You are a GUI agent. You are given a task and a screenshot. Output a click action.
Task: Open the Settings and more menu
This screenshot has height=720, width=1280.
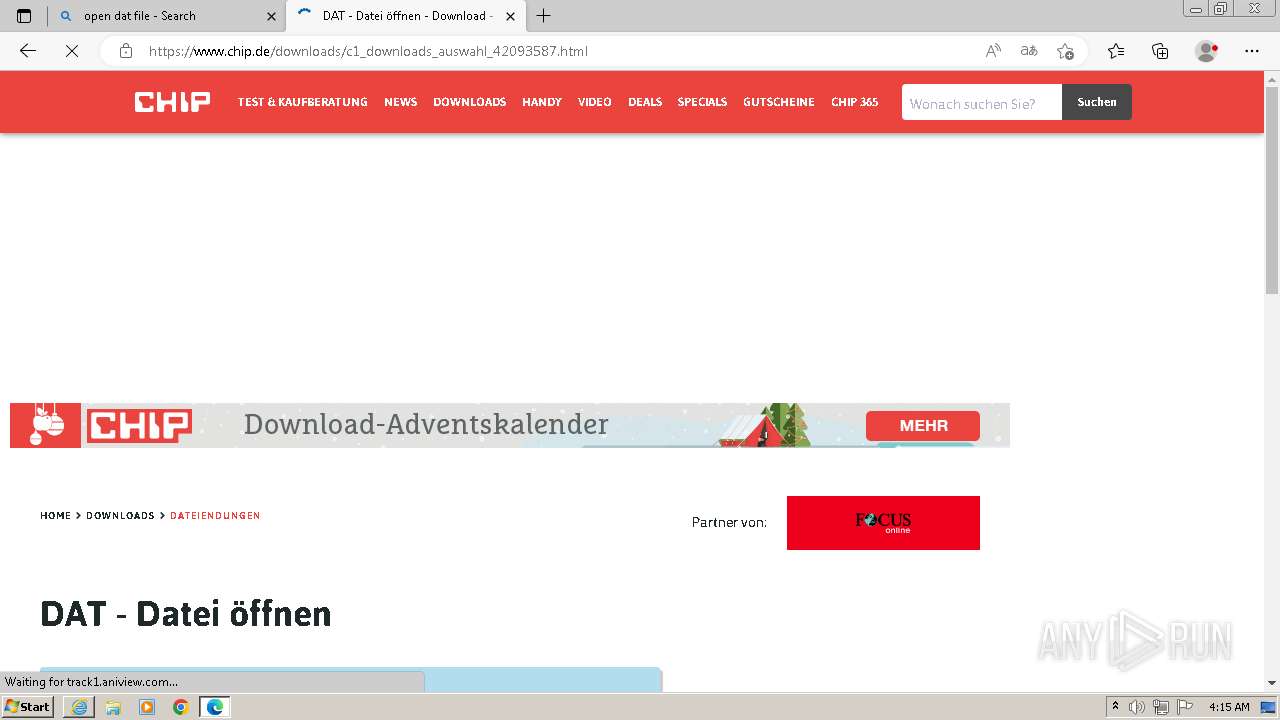click(x=1252, y=51)
